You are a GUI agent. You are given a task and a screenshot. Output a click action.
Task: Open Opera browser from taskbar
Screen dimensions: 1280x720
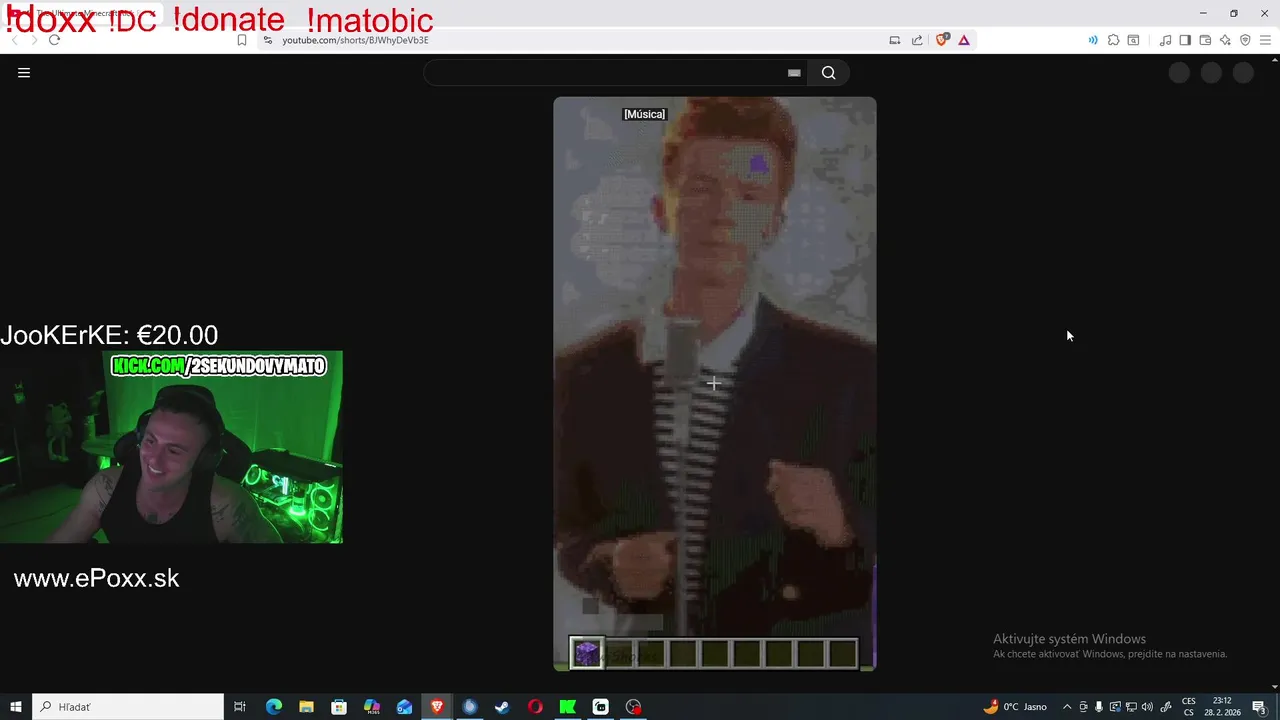point(535,707)
